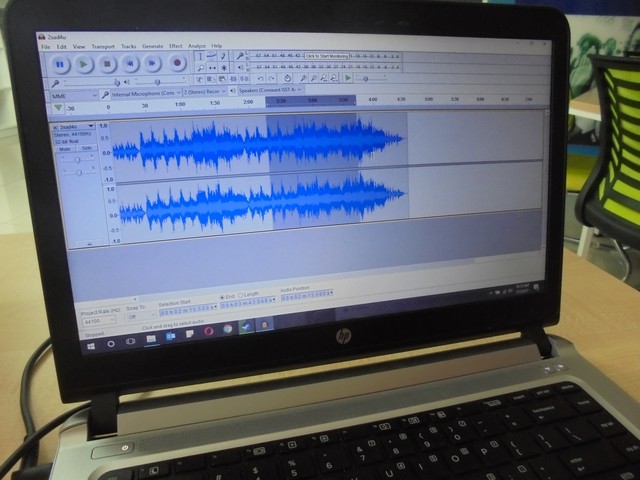Click the Pause button
The image size is (640, 480).
coord(60,64)
